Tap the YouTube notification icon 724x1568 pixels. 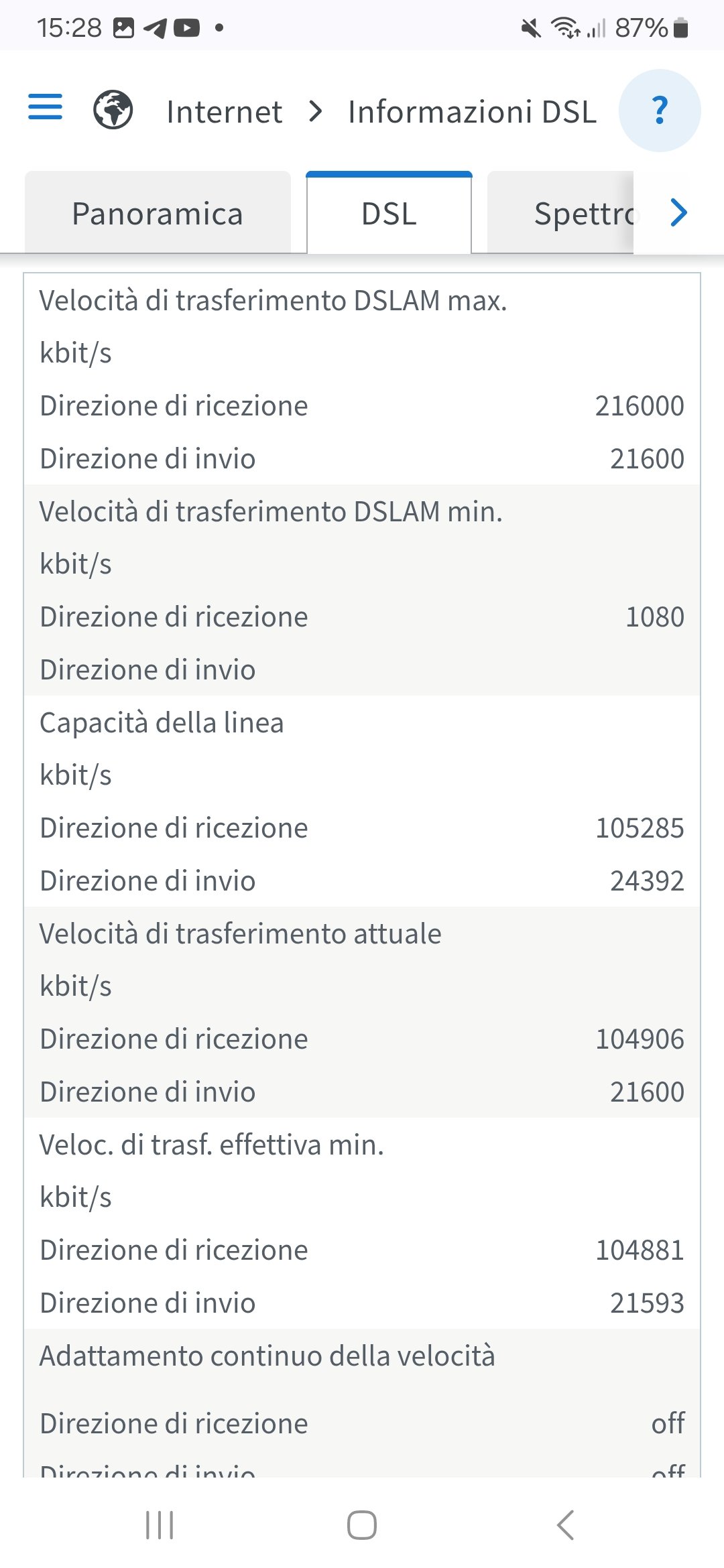point(186,28)
